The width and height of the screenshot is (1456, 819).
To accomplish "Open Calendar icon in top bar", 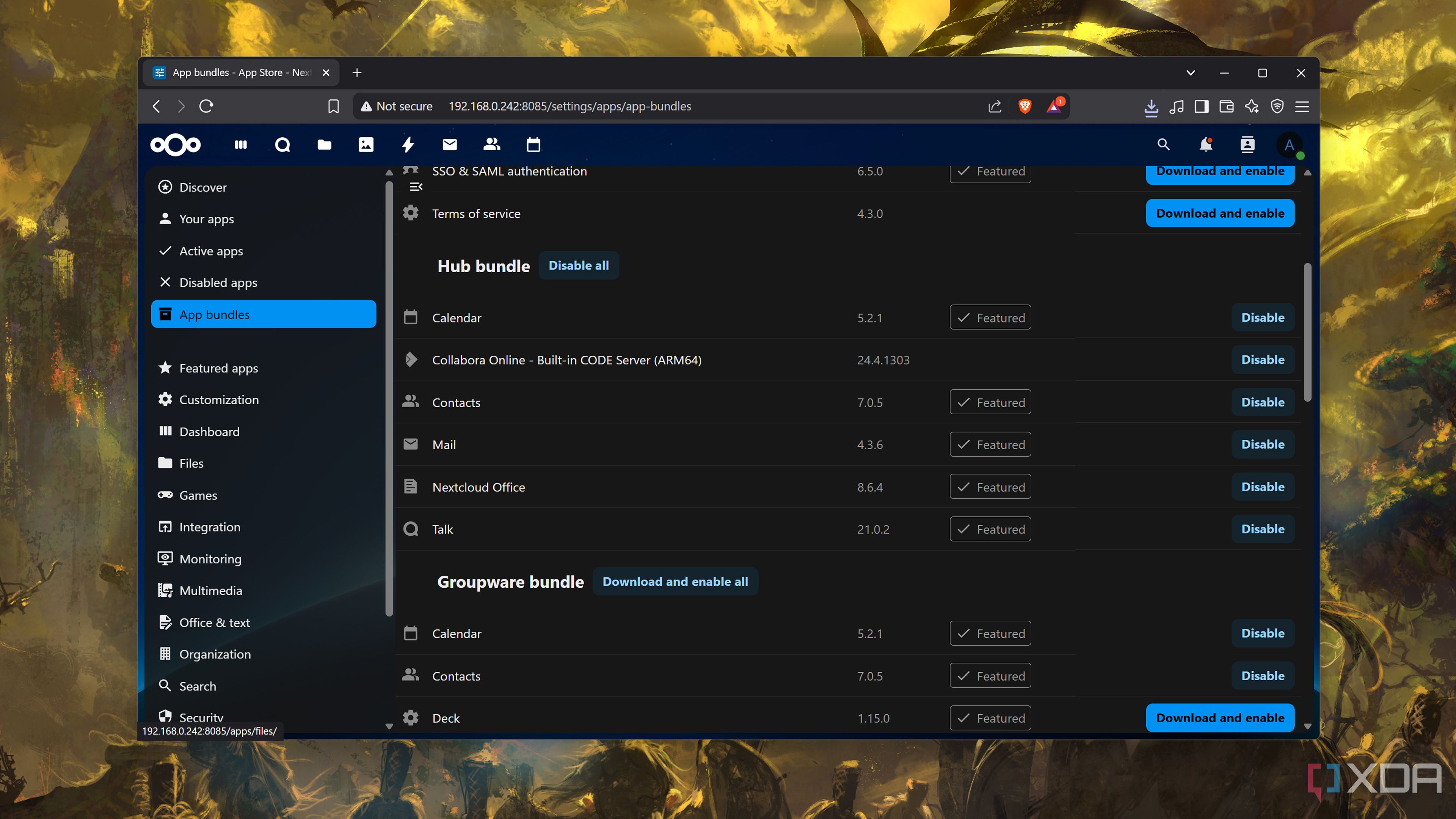I will click(533, 145).
